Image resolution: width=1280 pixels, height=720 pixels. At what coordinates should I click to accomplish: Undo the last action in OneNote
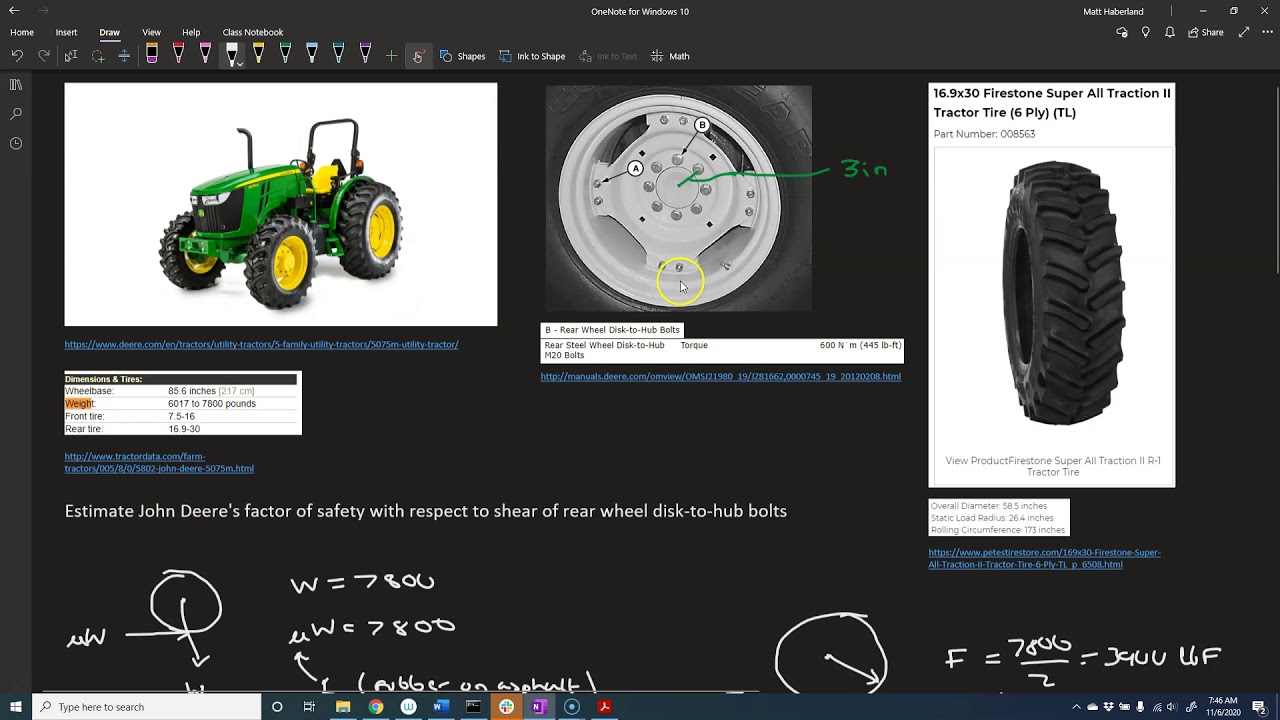17,56
